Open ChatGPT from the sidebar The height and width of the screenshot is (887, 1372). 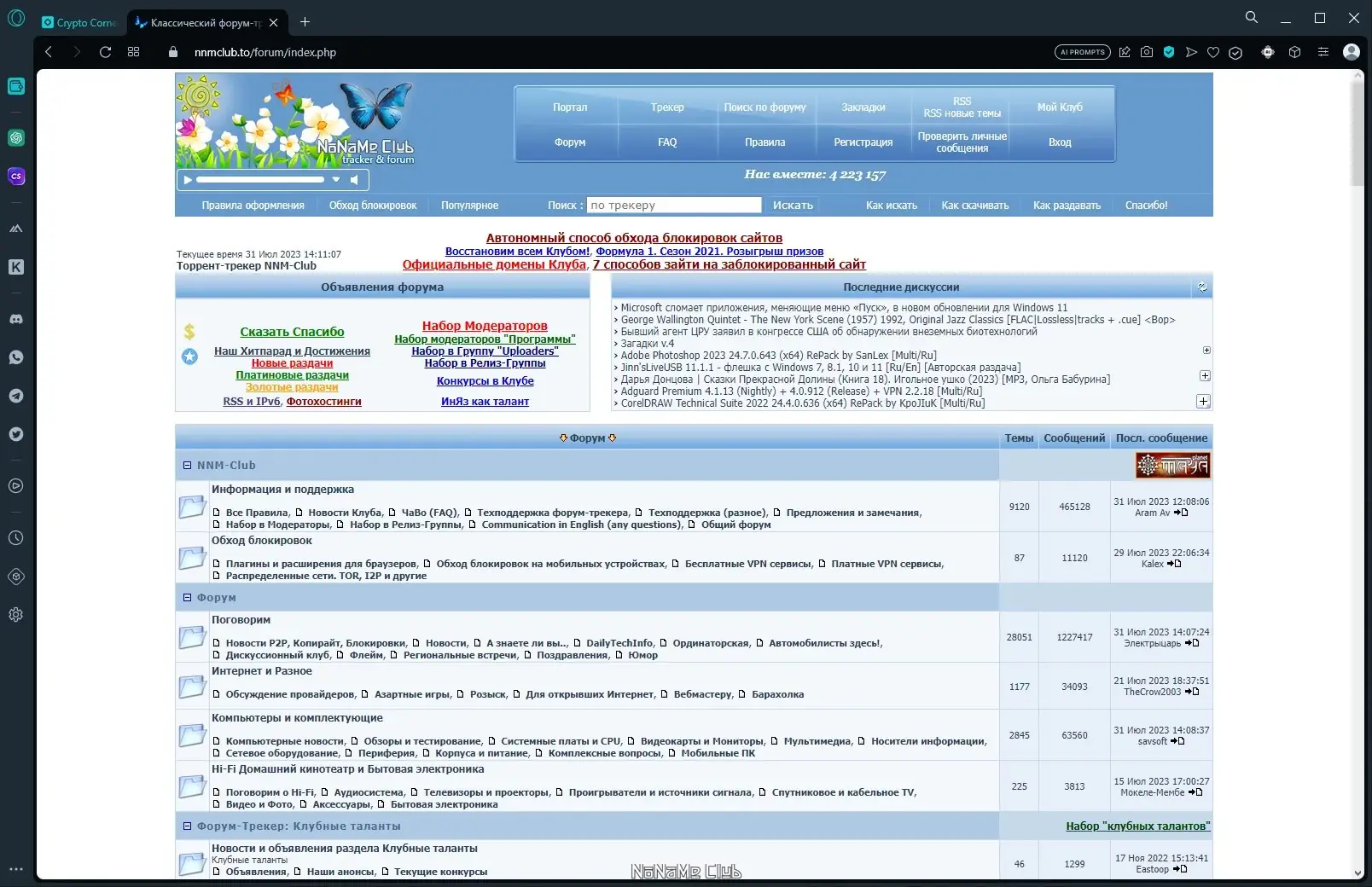coord(16,137)
